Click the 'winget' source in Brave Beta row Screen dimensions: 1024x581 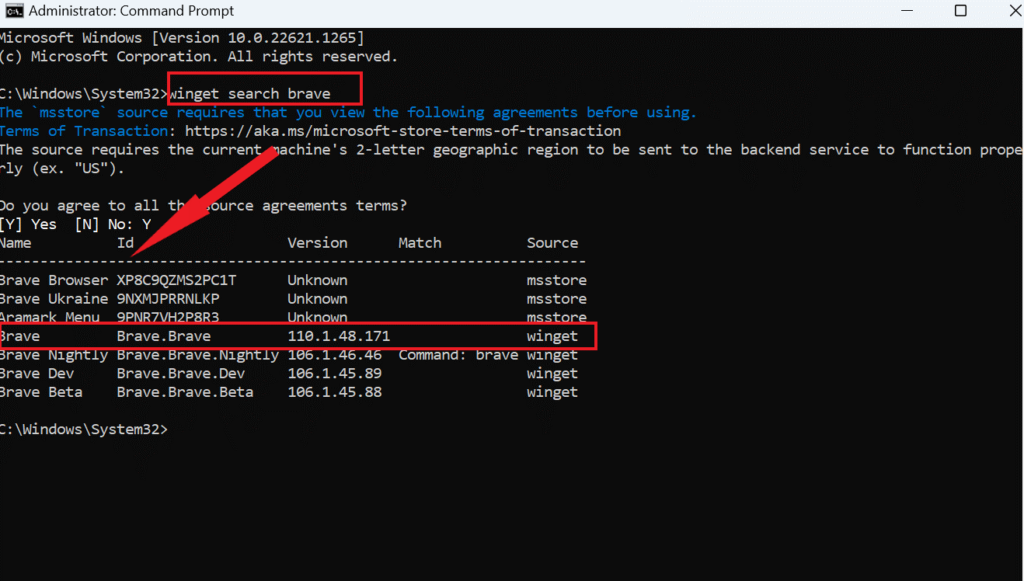[x=552, y=392]
